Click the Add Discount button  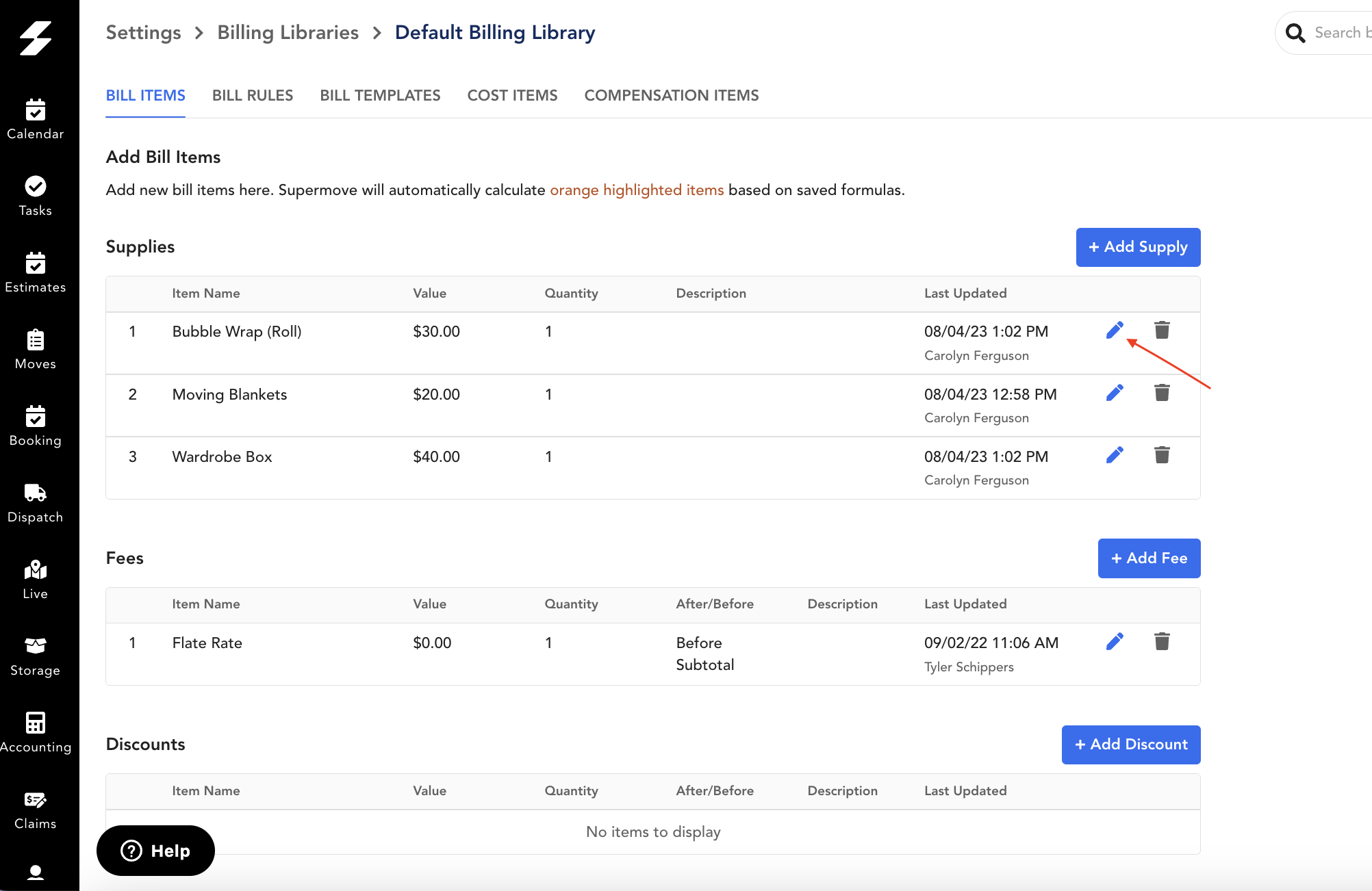(1131, 745)
